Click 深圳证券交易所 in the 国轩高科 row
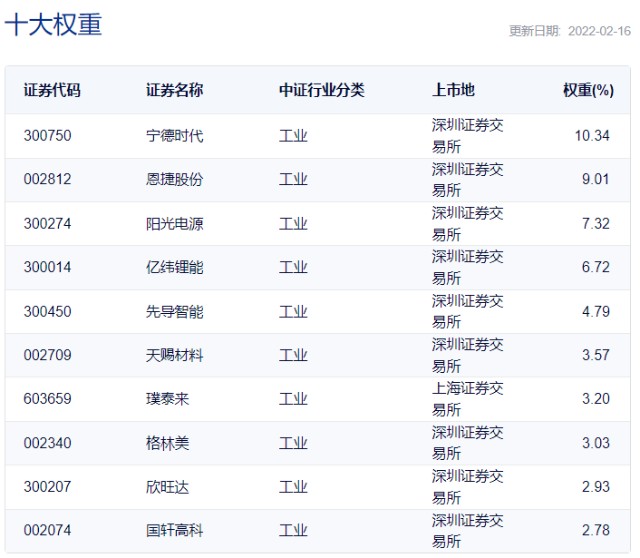This screenshot has width=640, height=558. pos(467,531)
